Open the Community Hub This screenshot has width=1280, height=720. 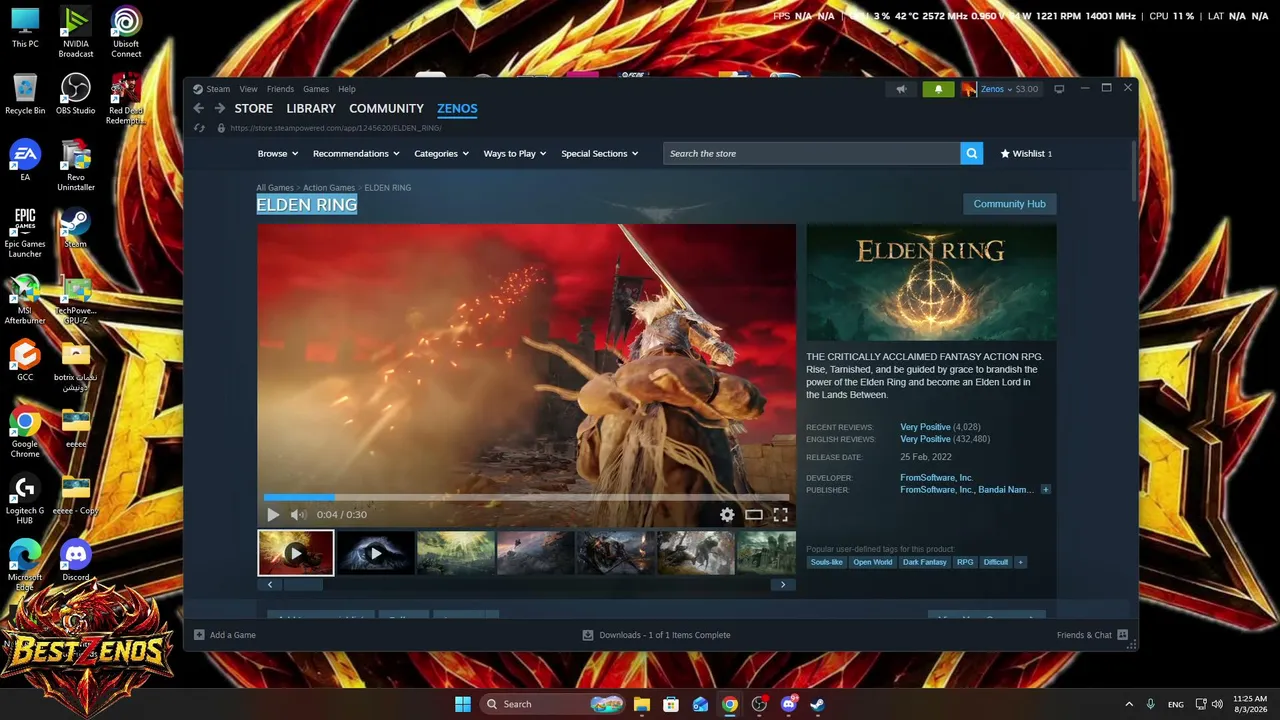coord(1009,204)
